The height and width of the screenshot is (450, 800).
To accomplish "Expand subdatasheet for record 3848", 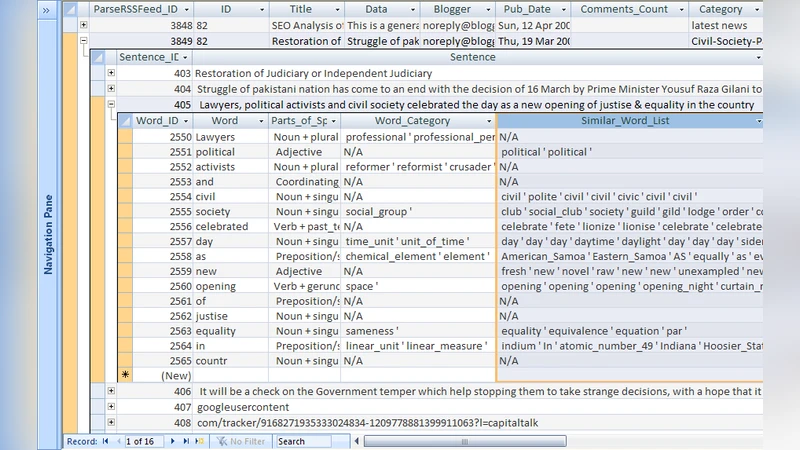I will [x=84, y=24].
